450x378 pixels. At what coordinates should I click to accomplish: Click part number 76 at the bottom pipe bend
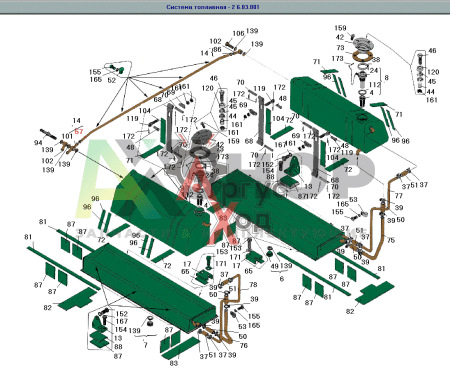pyautogui.click(x=244, y=345)
